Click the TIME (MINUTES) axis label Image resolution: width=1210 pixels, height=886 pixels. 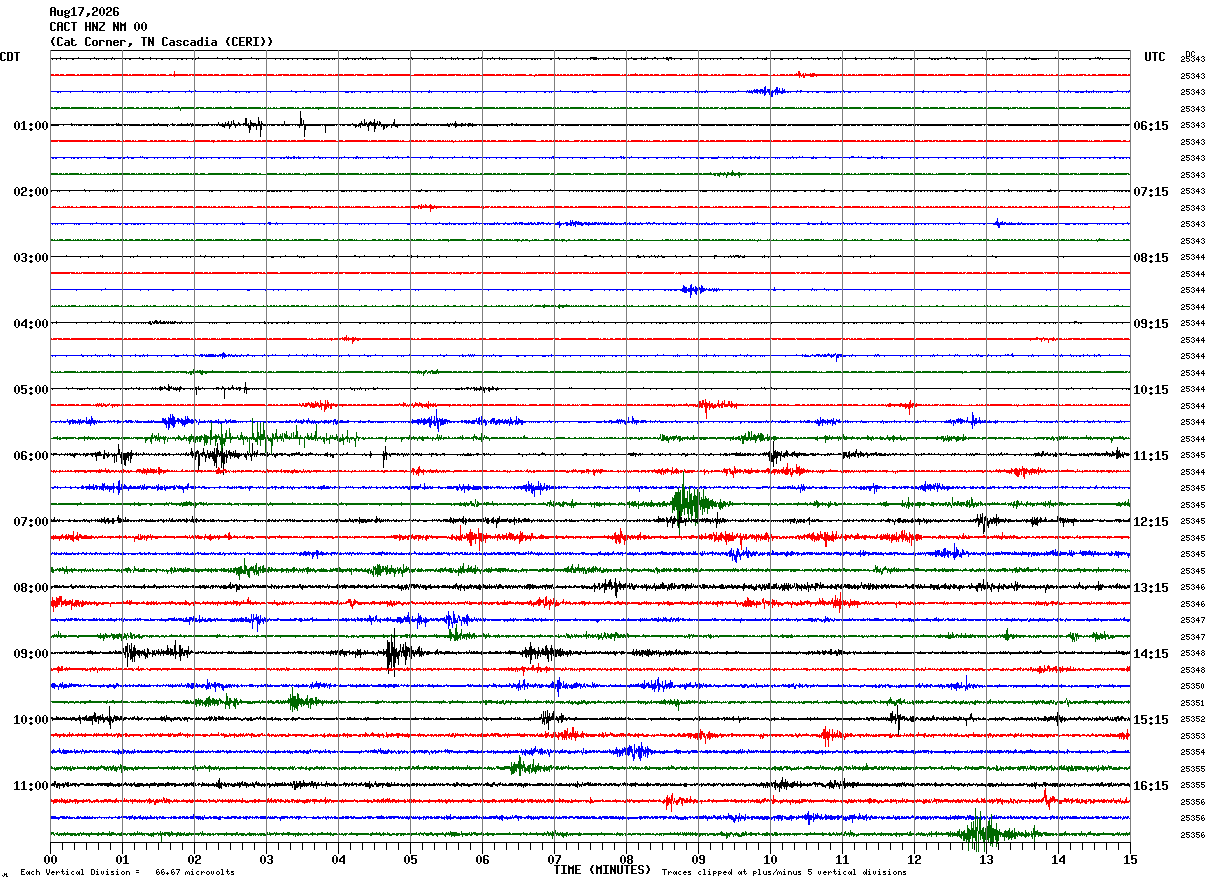602,870
